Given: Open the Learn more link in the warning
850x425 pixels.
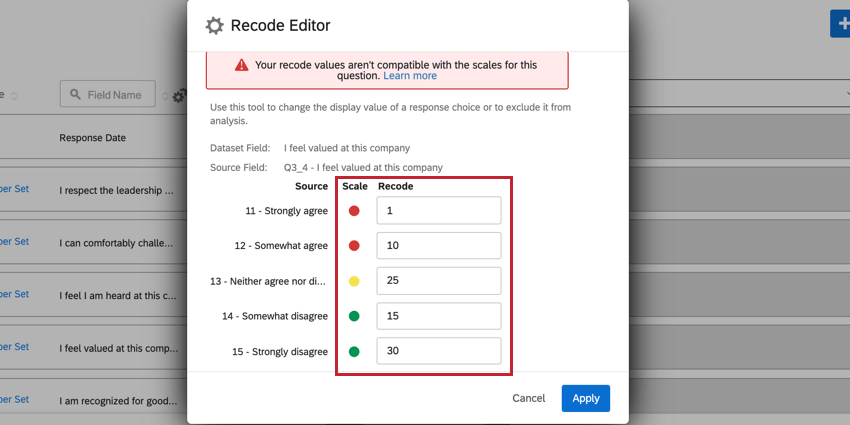Looking at the screenshot, I should point(409,76).
